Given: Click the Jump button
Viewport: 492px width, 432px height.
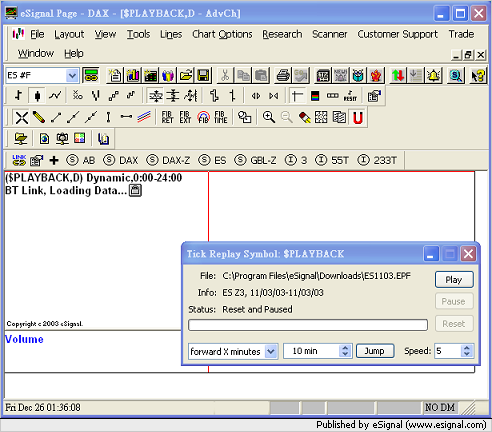Looking at the screenshot, I should point(375,351).
